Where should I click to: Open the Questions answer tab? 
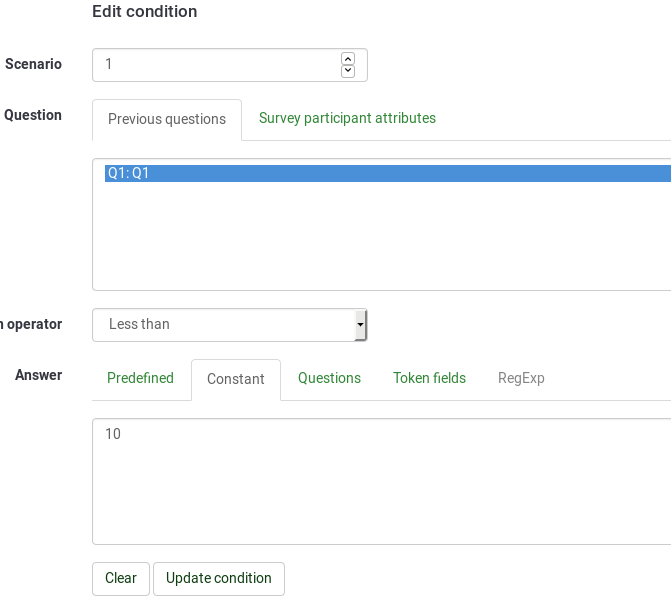(x=329, y=378)
